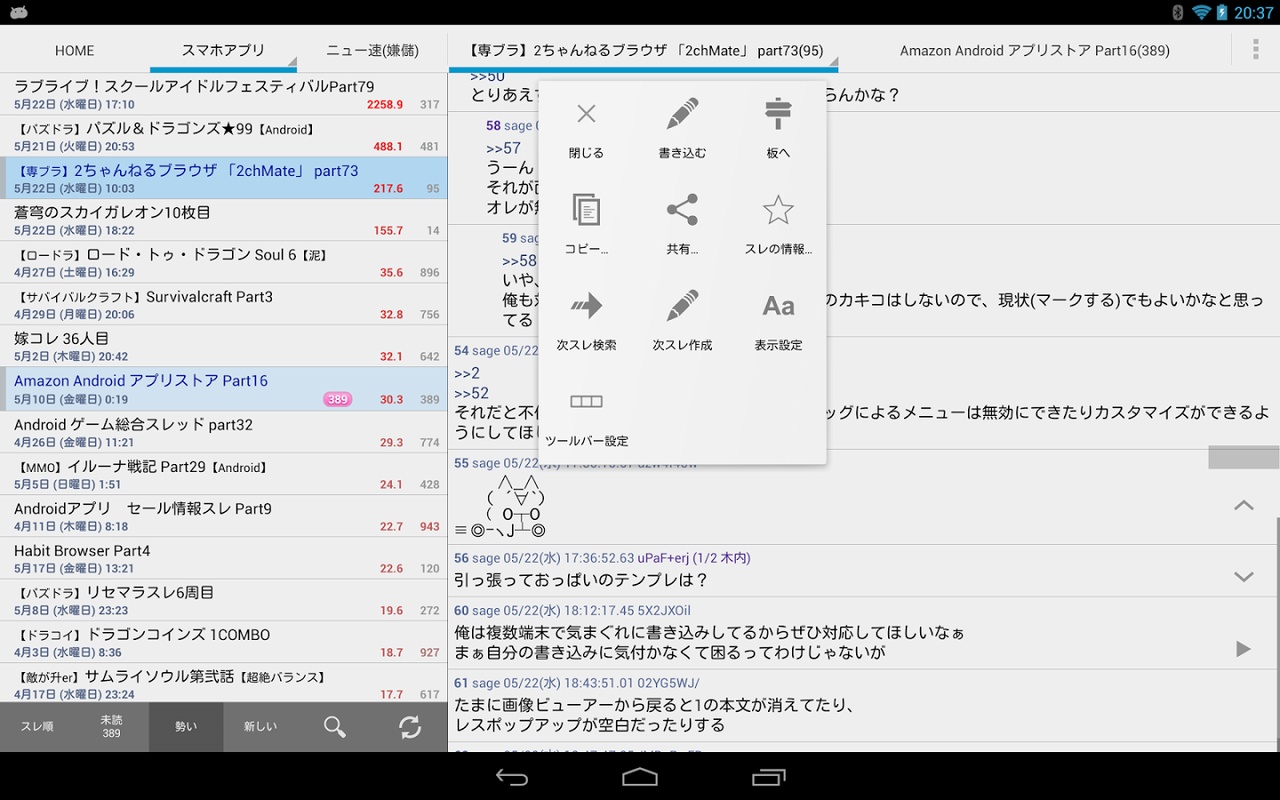Jump up with the chevron-up button

coord(1244,505)
